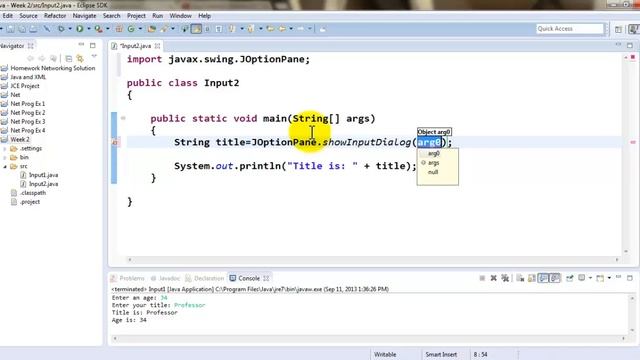Close the Input2.java editor tab

pyautogui.click(x=157, y=46)
